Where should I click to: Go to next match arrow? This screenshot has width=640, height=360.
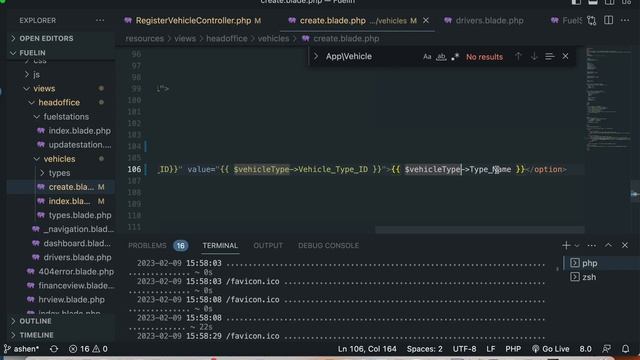tap(534, 57)
